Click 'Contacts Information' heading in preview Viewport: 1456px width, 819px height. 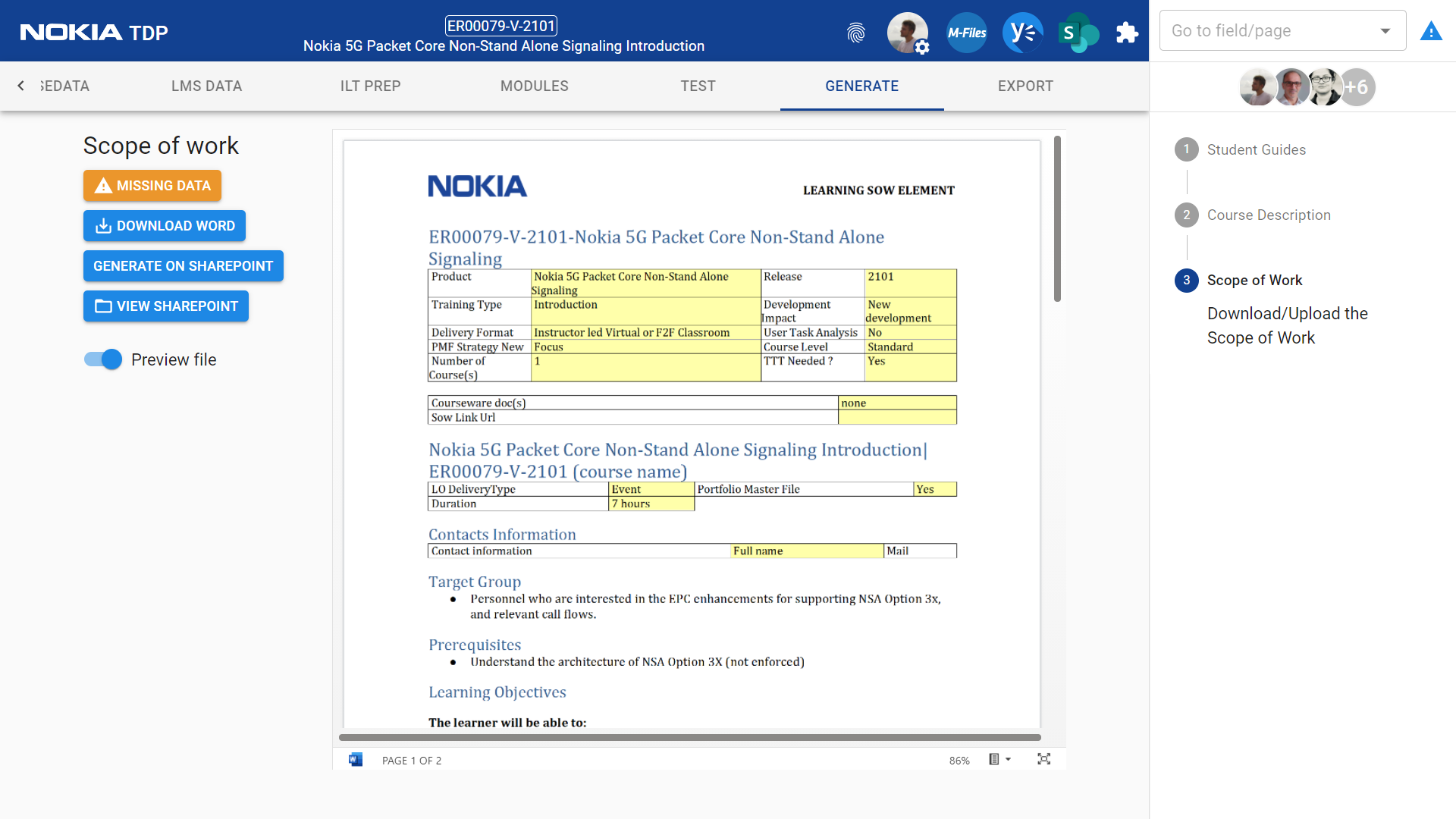click(x=502, y=534)
